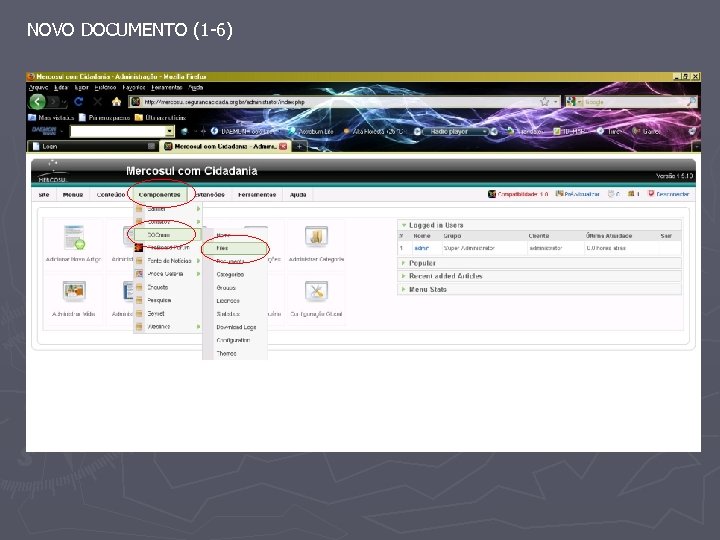
Task: Open the Ajuda admin menu
Action: click(x=298, y=195)
